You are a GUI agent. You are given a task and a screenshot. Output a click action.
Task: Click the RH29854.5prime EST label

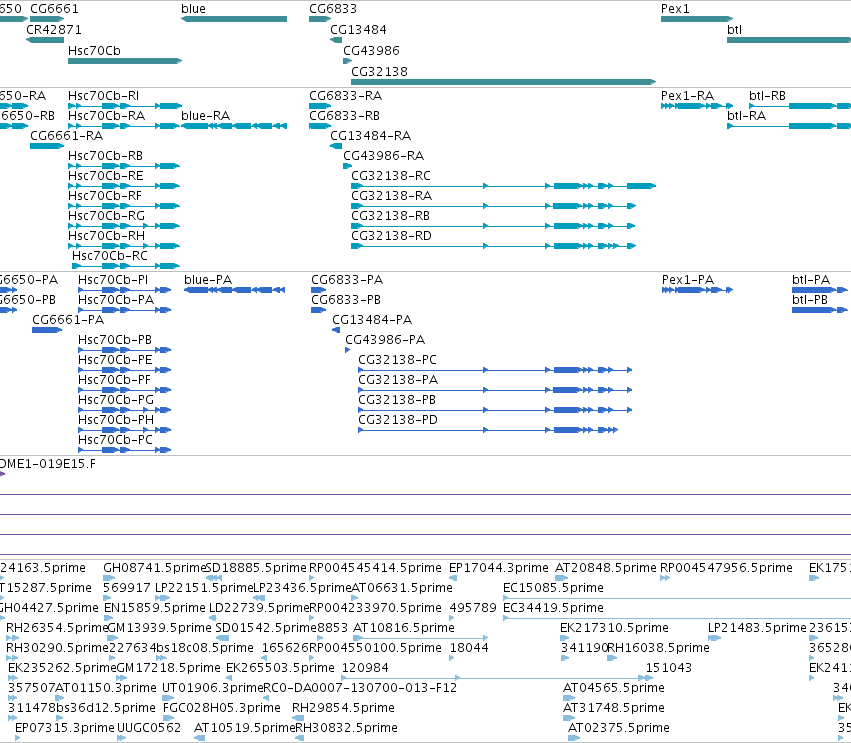click(343, 708)
